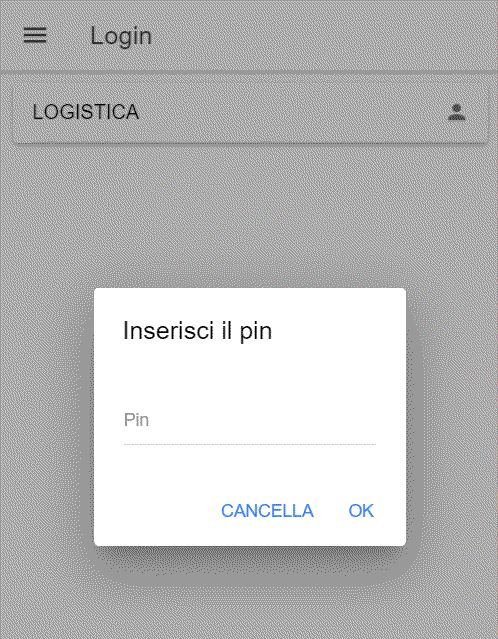Click the user profile icon beside LOGISTICA

[456, 112]
